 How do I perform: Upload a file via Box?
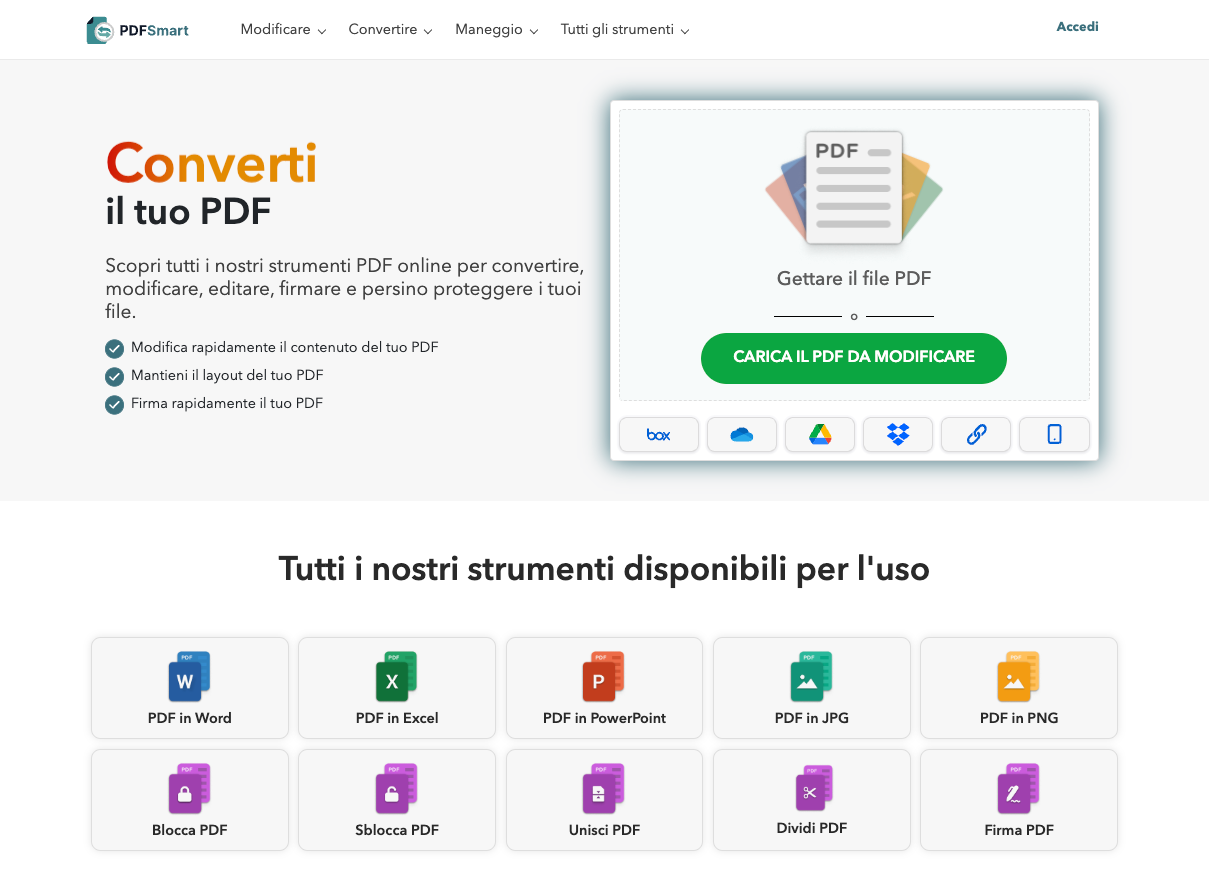[658, 434]
